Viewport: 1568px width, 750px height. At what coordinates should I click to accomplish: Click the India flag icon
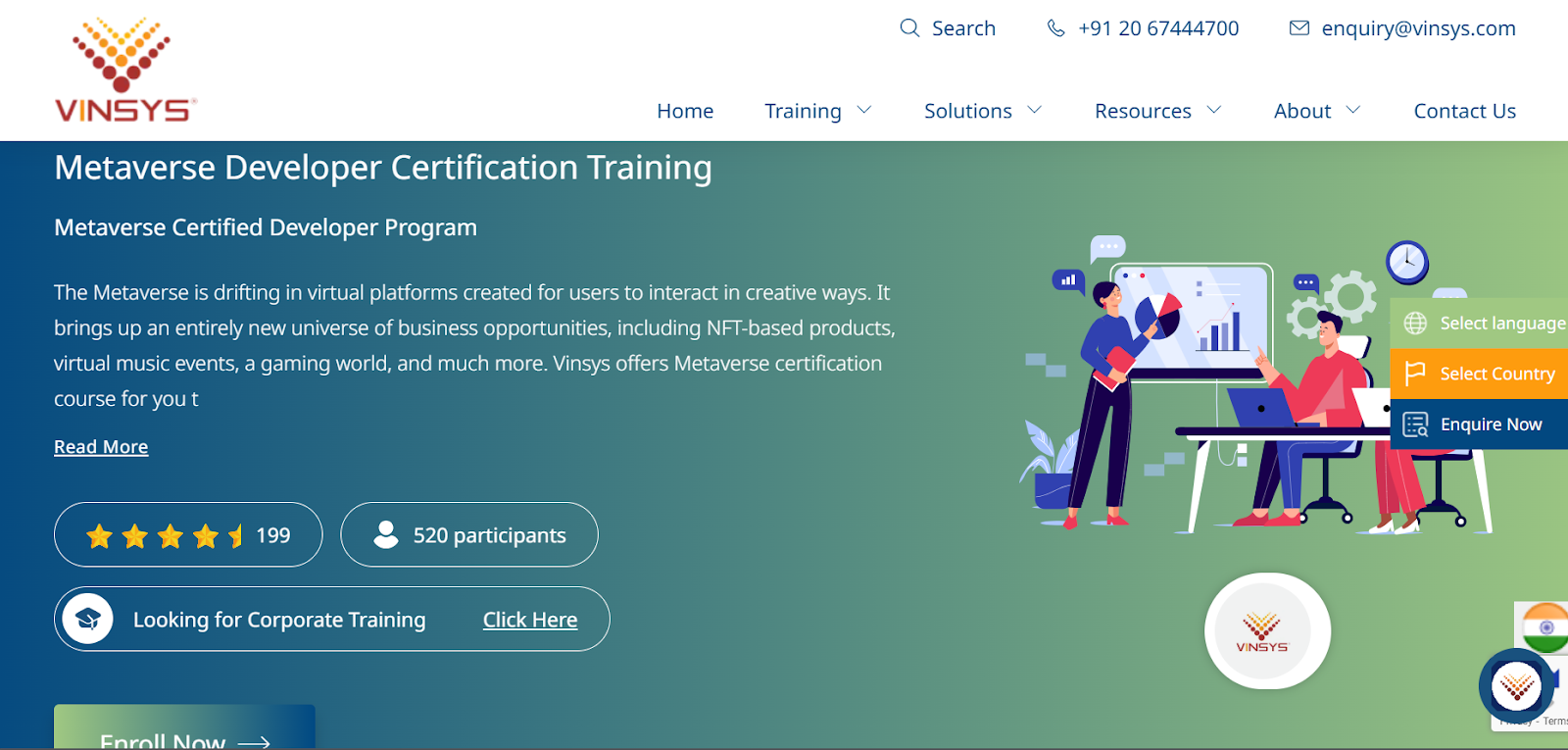coord(1545,628)
